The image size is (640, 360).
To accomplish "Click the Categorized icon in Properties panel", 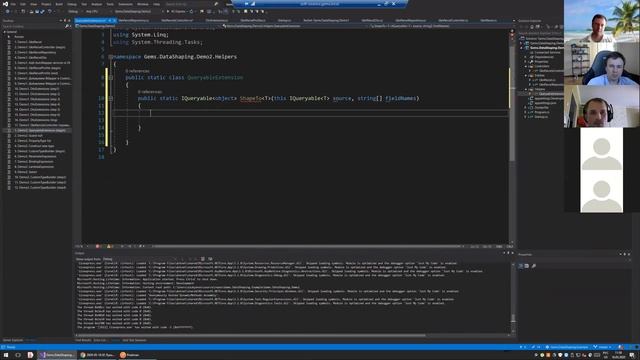I will 521,266.
